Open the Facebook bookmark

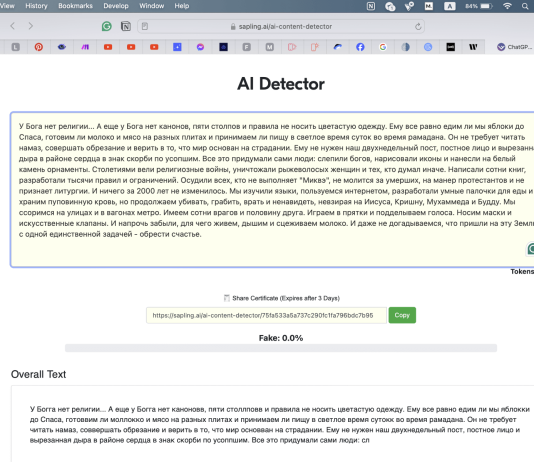tap(360, 47)
